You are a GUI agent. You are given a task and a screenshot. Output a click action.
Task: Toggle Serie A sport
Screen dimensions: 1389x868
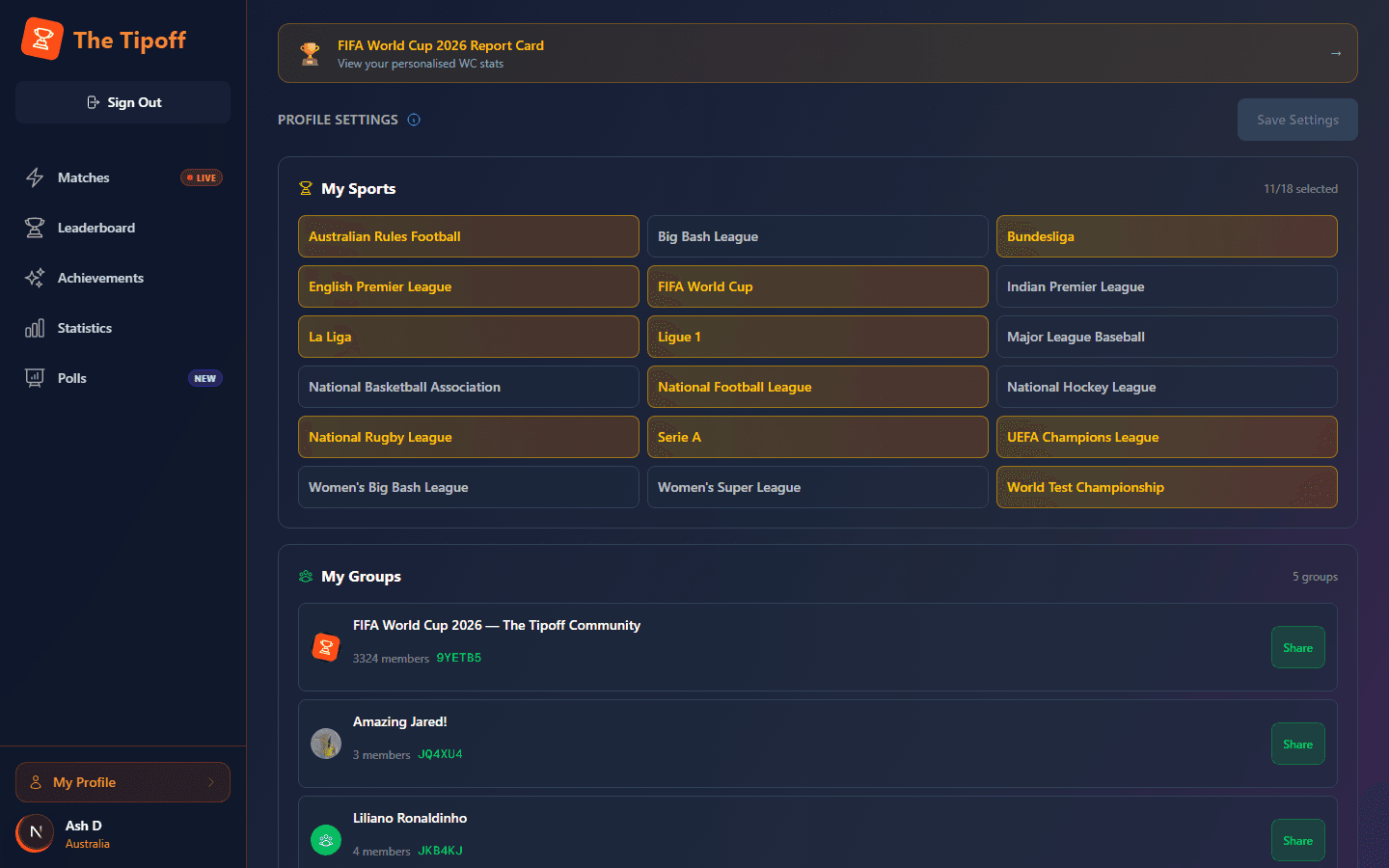[818, 437]
